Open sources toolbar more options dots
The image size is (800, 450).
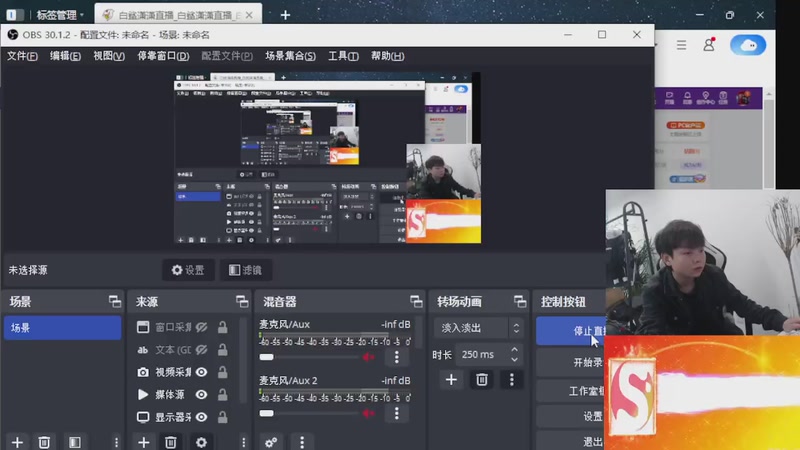click(x=243, y=442)
